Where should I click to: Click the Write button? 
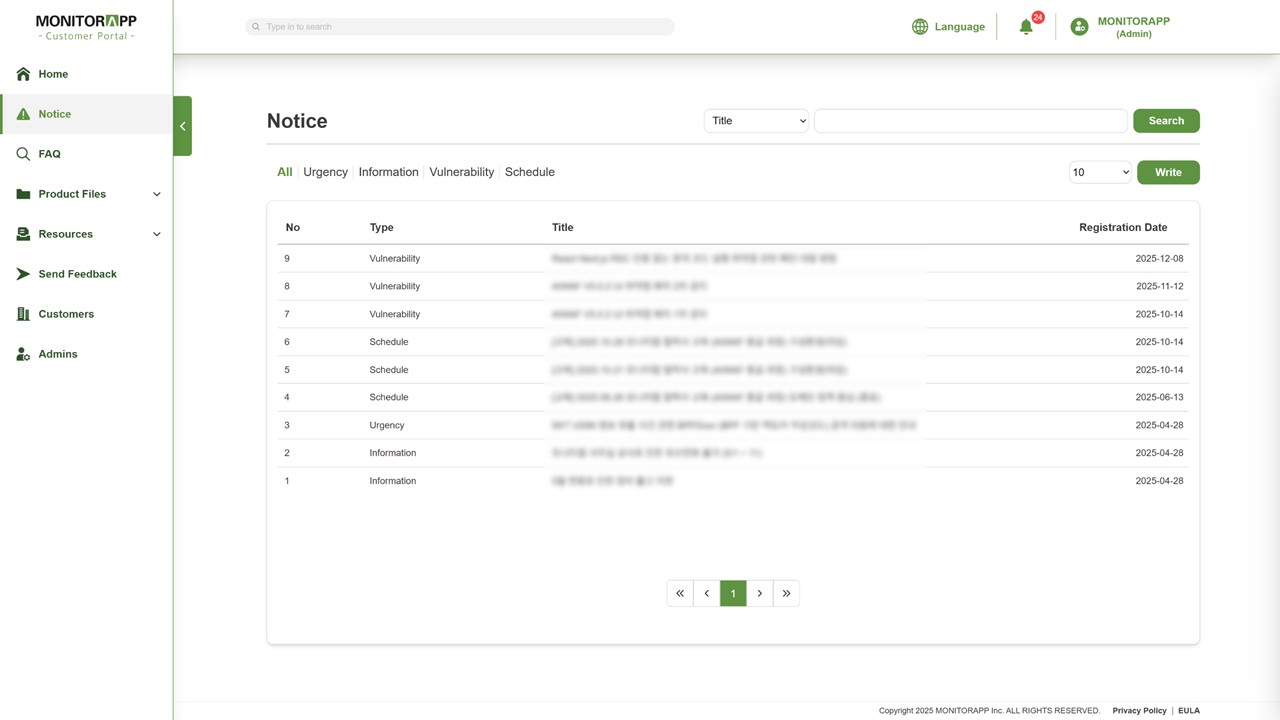[1168, 172]
